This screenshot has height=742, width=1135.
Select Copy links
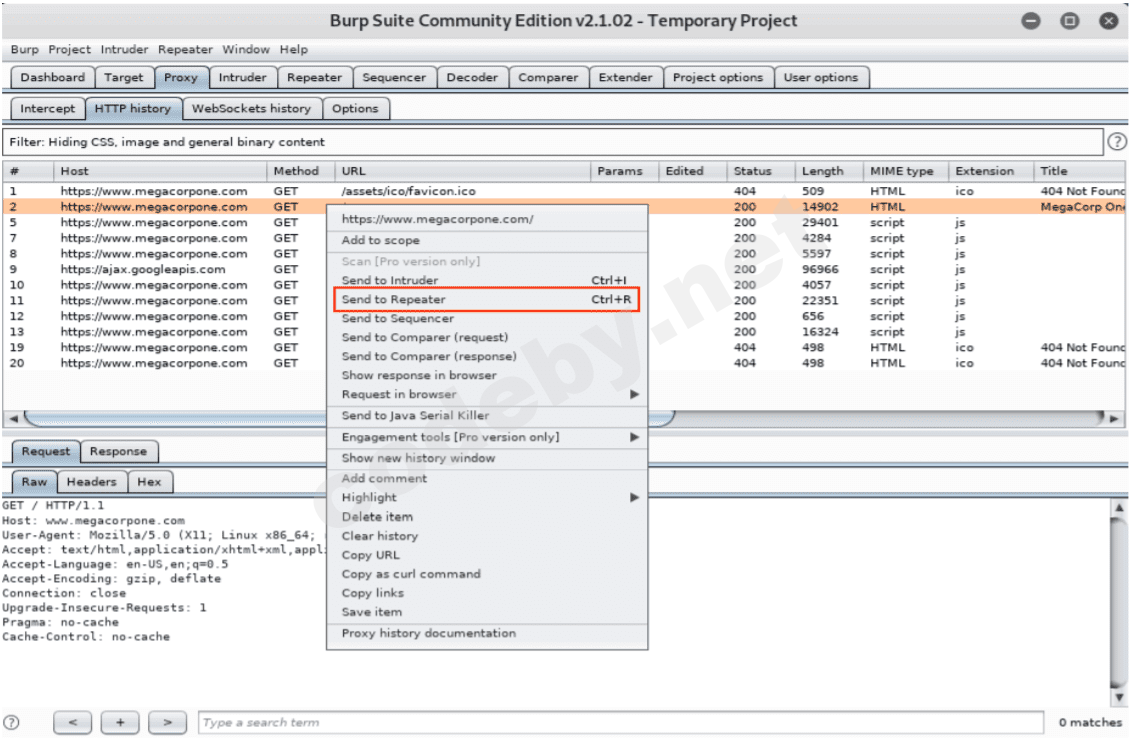tap(486, 592)
